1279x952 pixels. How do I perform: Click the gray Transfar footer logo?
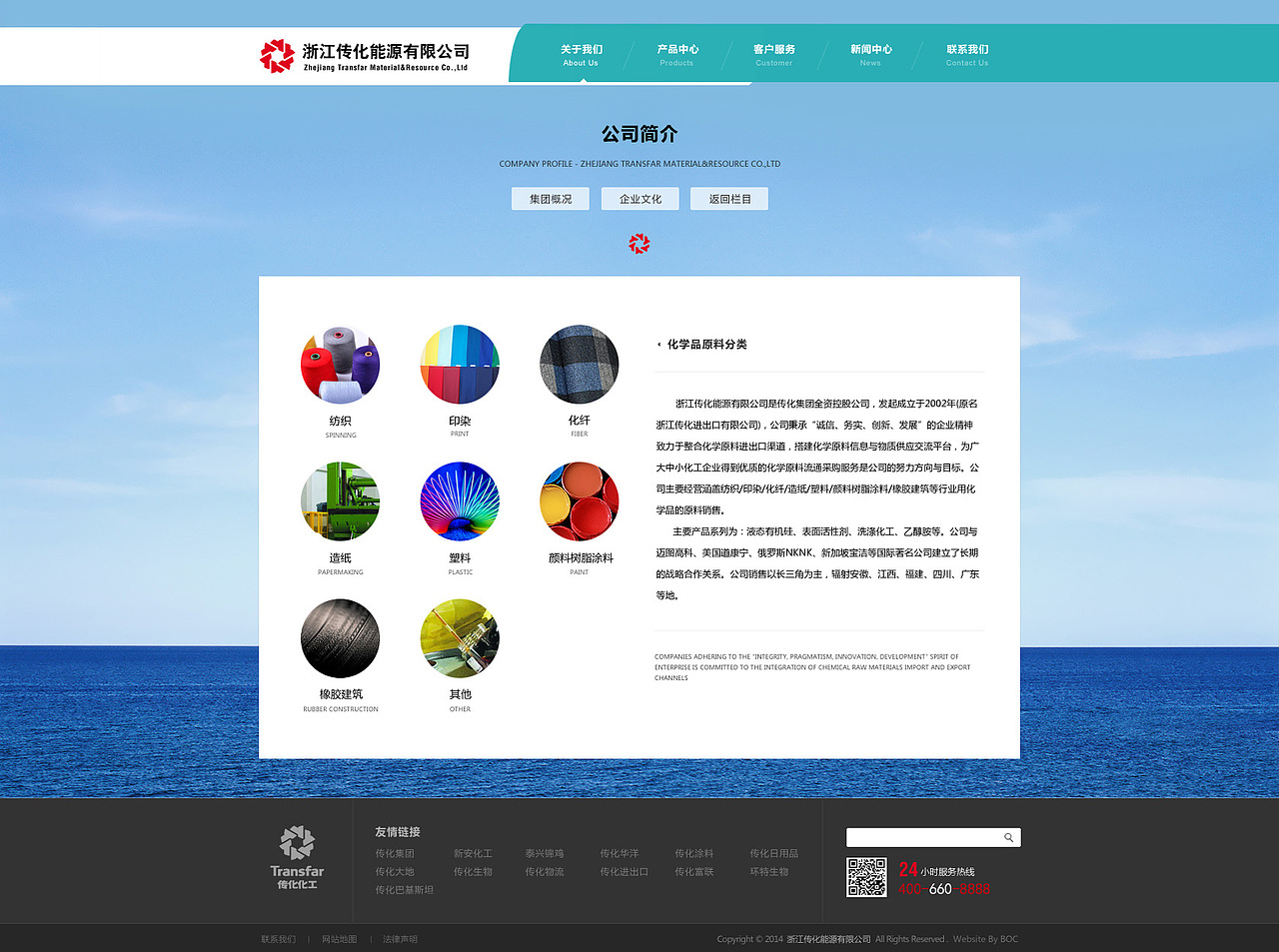[297, 858]
